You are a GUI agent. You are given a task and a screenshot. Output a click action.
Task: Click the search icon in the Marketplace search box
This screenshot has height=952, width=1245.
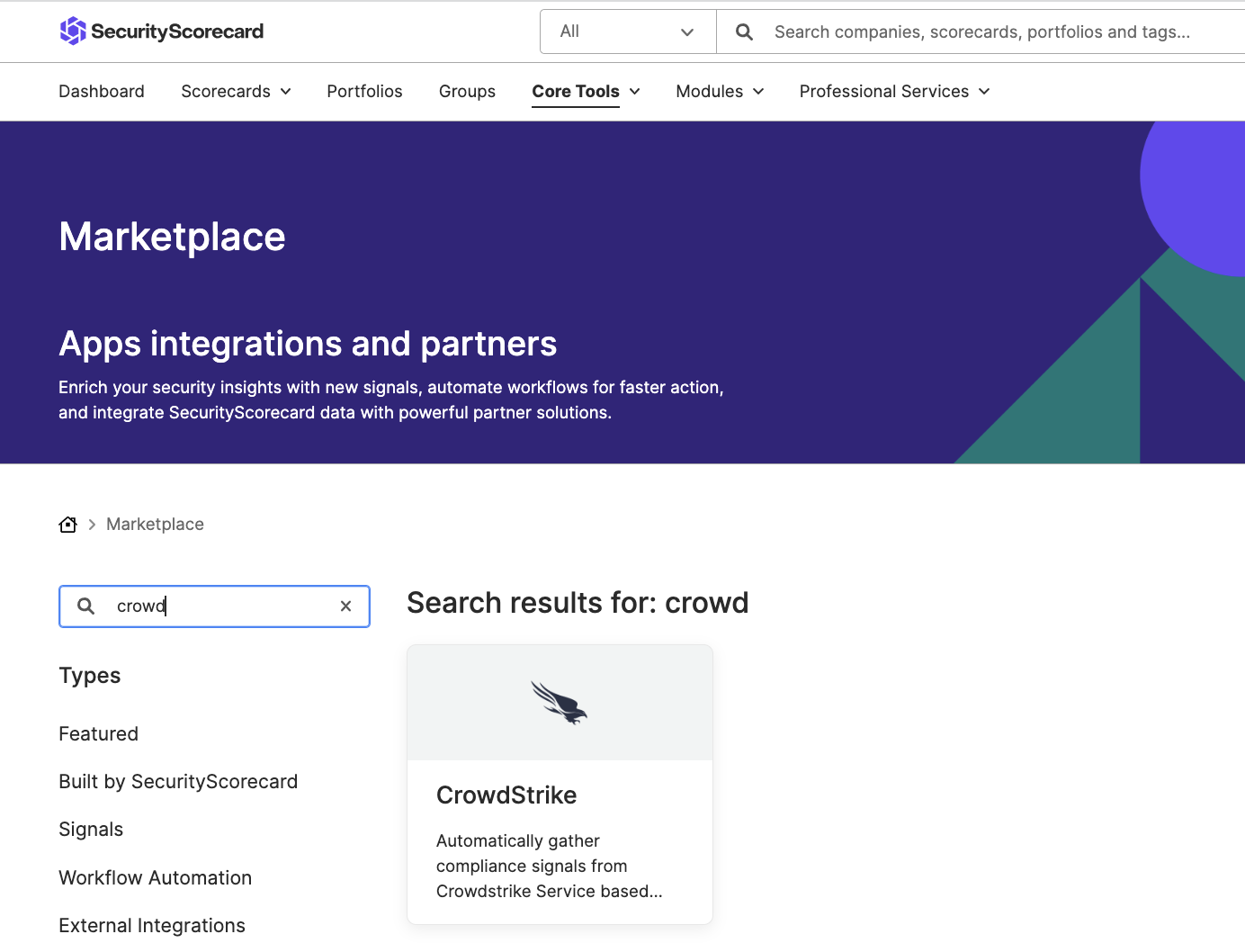(85, 606)
